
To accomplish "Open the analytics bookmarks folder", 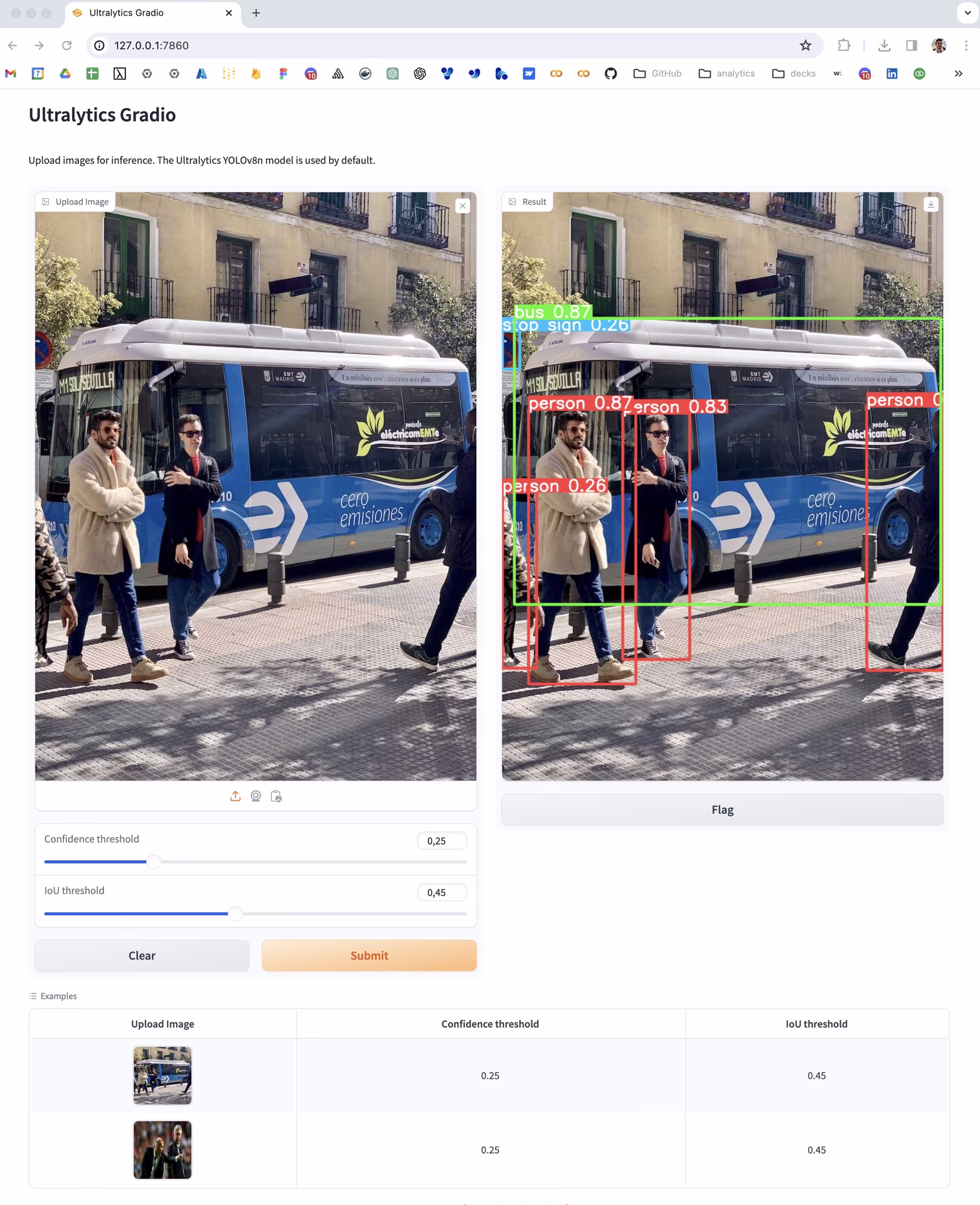I will point(727,73).
